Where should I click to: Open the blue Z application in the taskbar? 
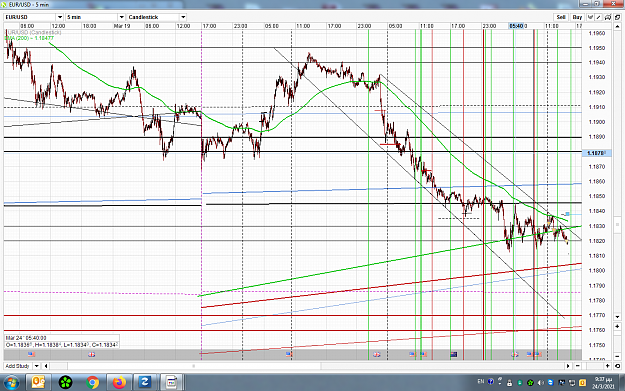click(145, 383)
